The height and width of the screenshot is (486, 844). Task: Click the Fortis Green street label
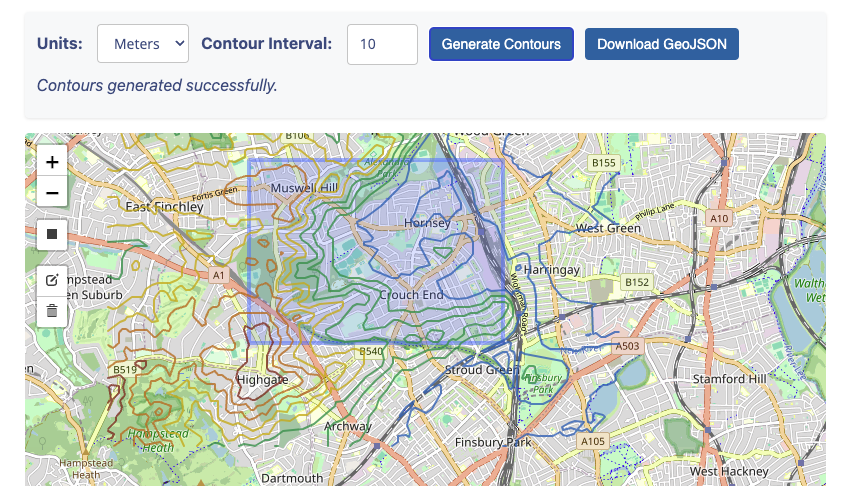click(215, 194)
